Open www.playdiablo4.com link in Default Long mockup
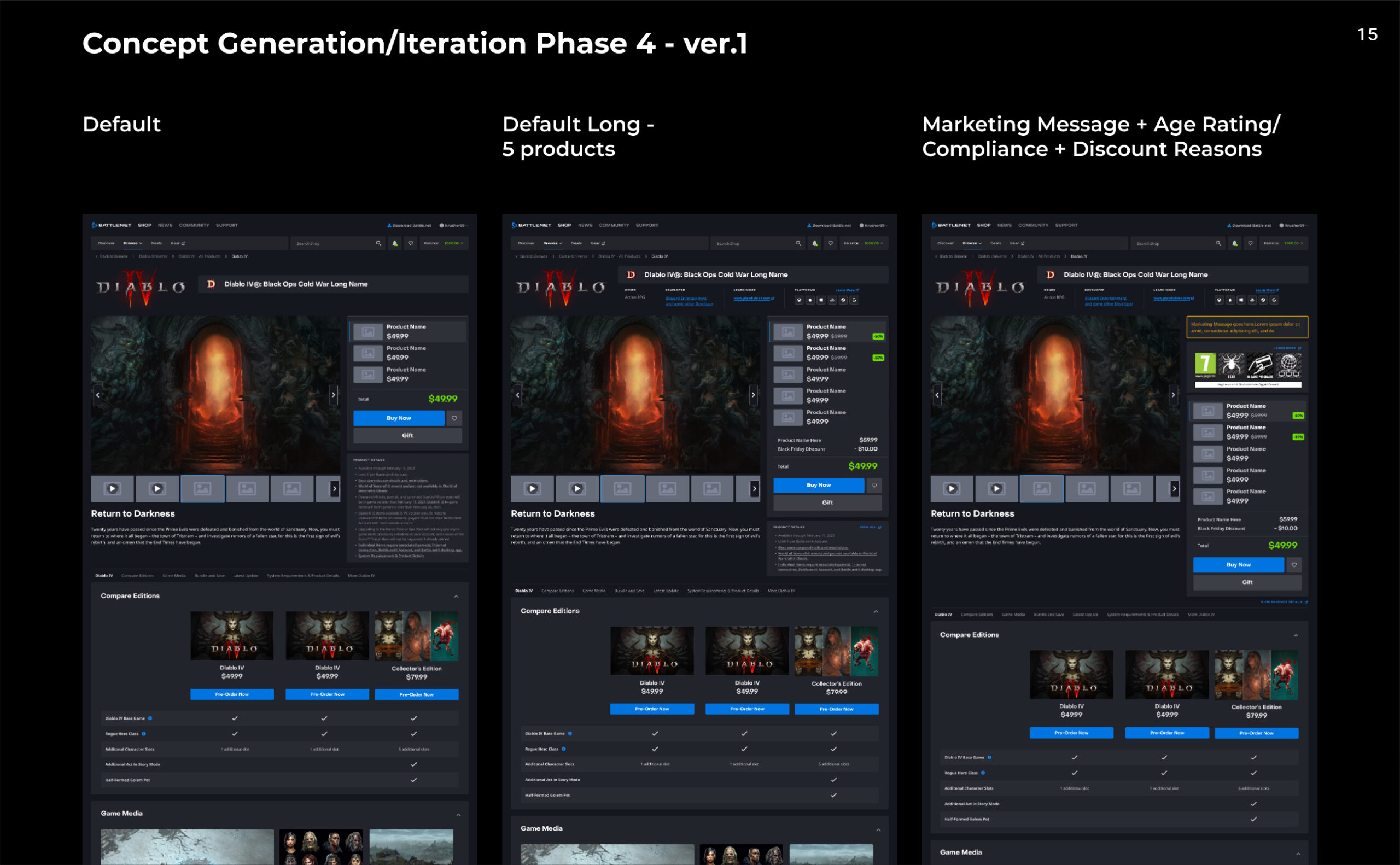Screen dimensions: 1400x865 point(754,298)
